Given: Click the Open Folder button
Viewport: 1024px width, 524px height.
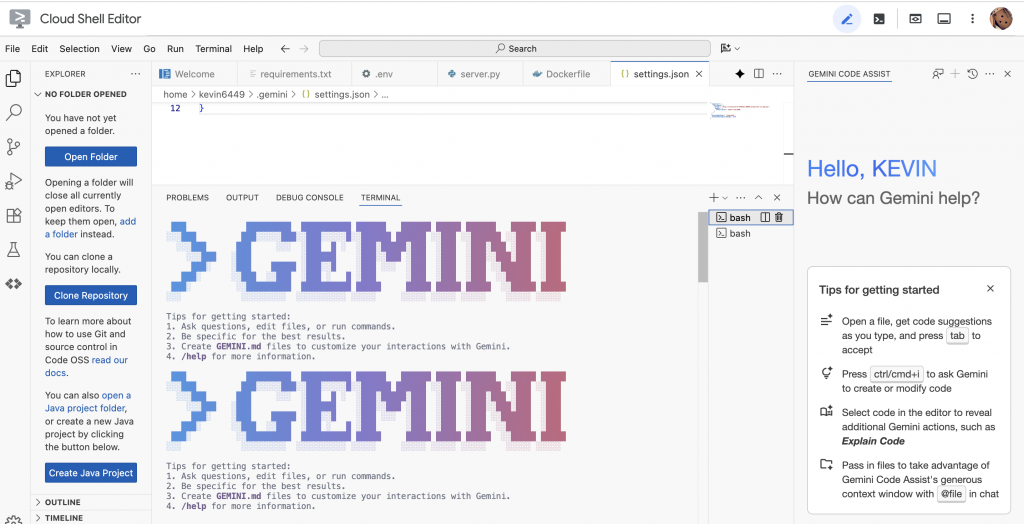Looking at the screenshot, I should tap(91, 157).
